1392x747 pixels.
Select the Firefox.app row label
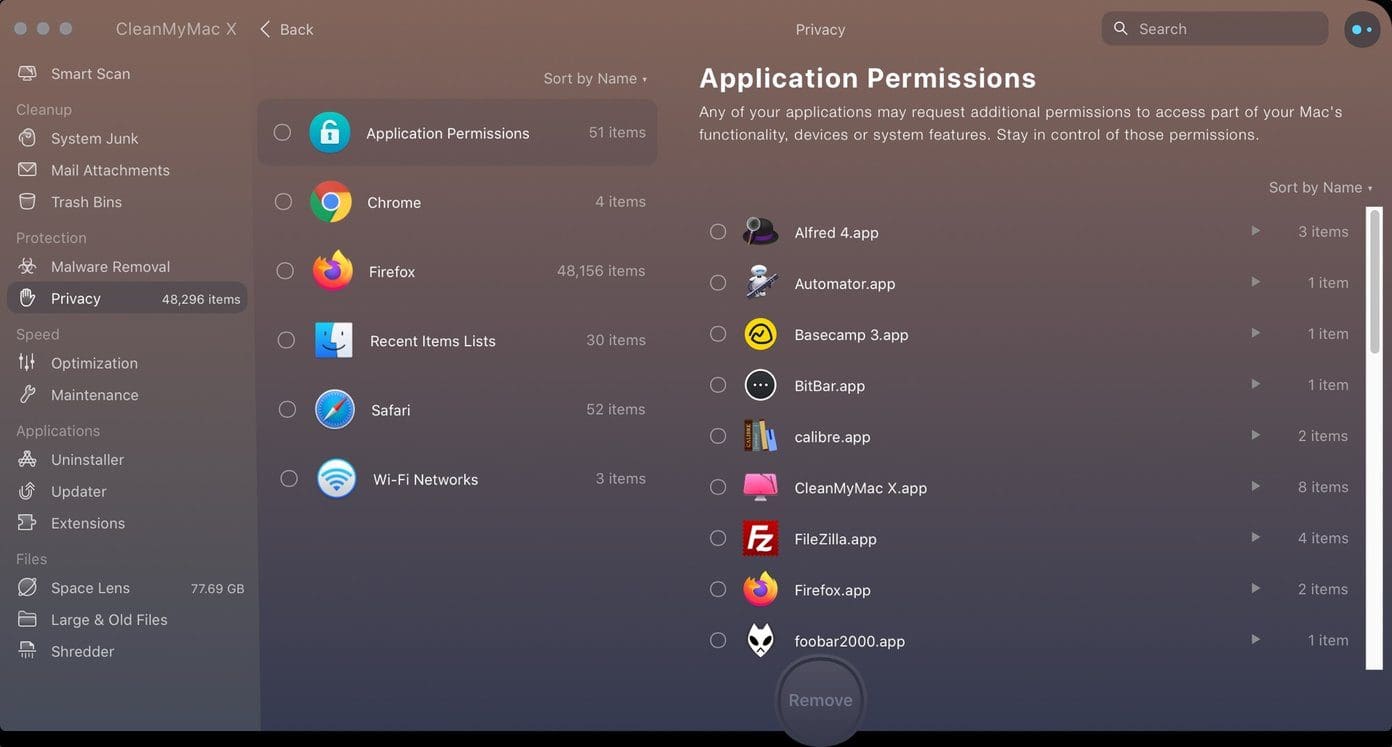(x=833, y=590)
